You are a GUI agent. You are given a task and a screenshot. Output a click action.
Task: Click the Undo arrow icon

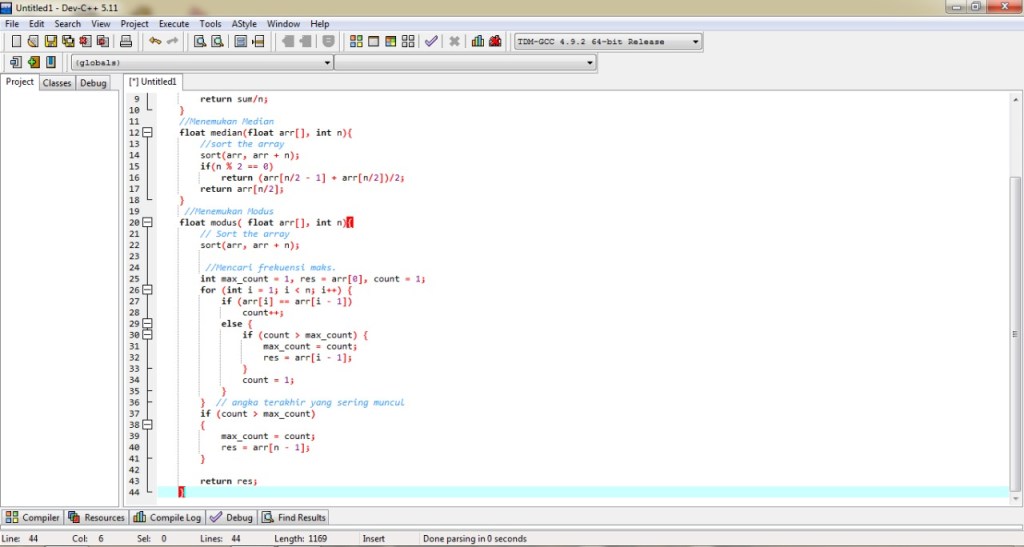[x=154, y=42]
